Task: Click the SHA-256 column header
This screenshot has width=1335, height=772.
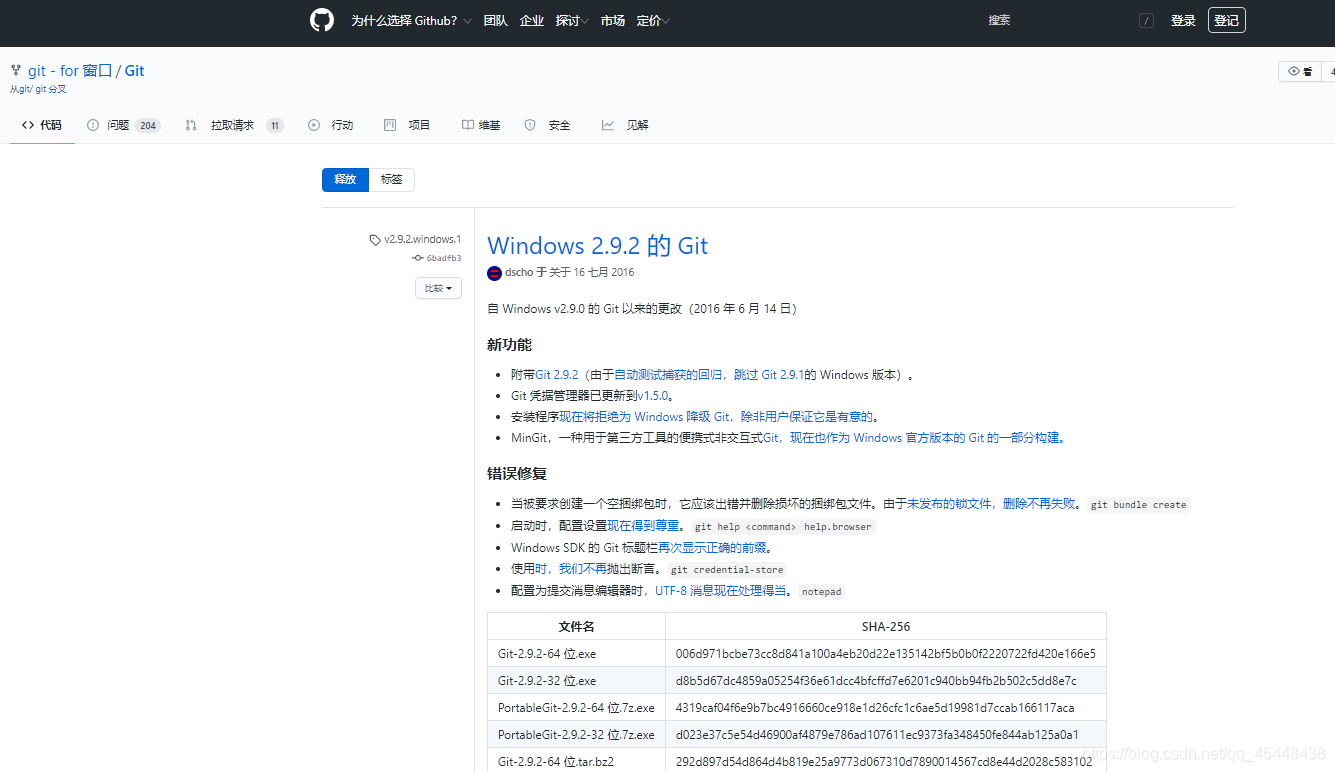Action: point(886,627)
